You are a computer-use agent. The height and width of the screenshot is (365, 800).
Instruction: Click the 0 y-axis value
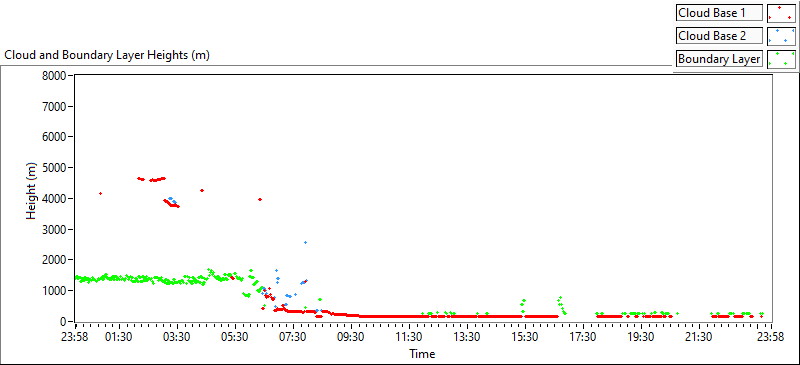coord(63,322)
